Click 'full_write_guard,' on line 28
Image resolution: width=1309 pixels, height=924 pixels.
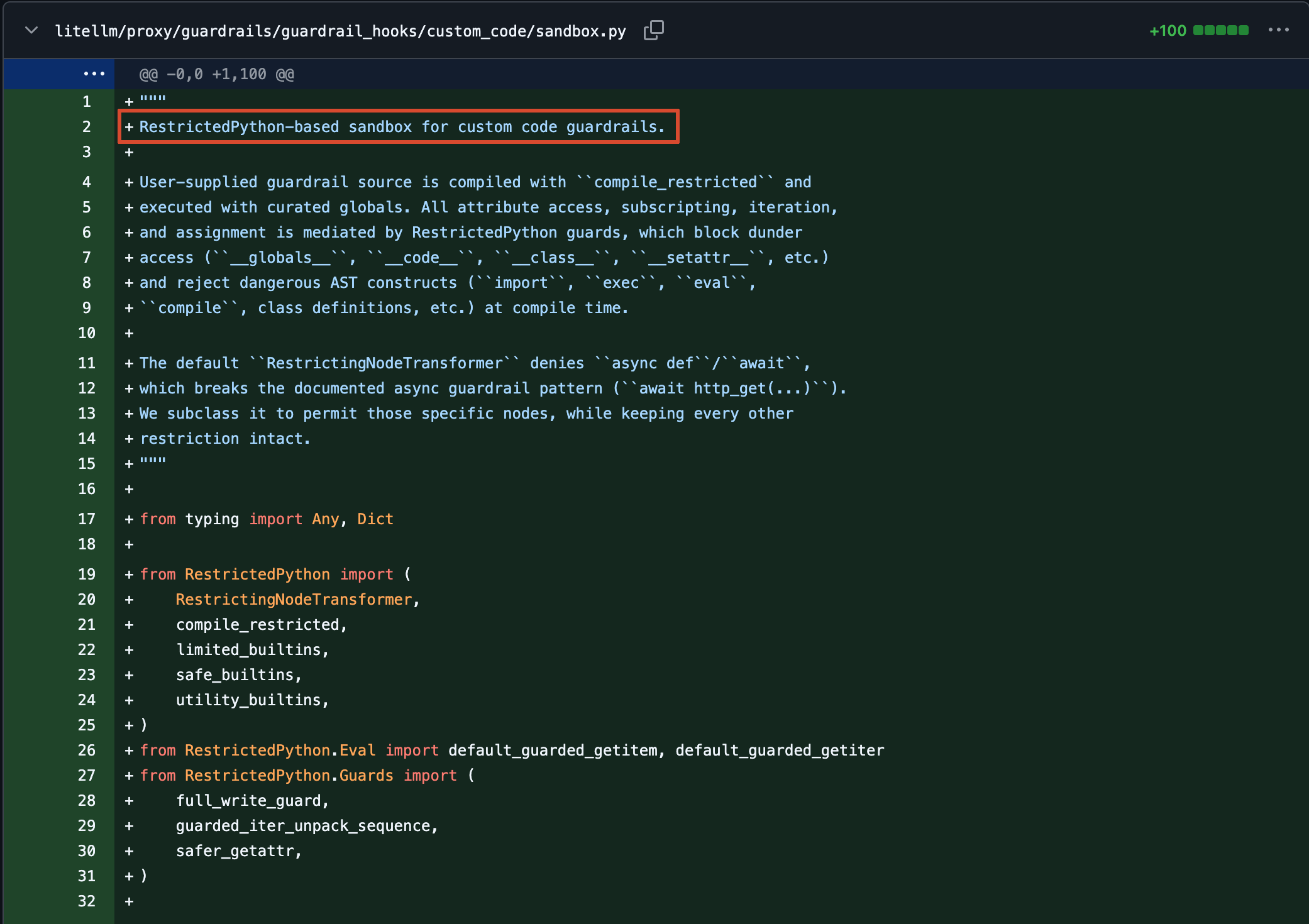pyautogui.click(x=253, y=801)
